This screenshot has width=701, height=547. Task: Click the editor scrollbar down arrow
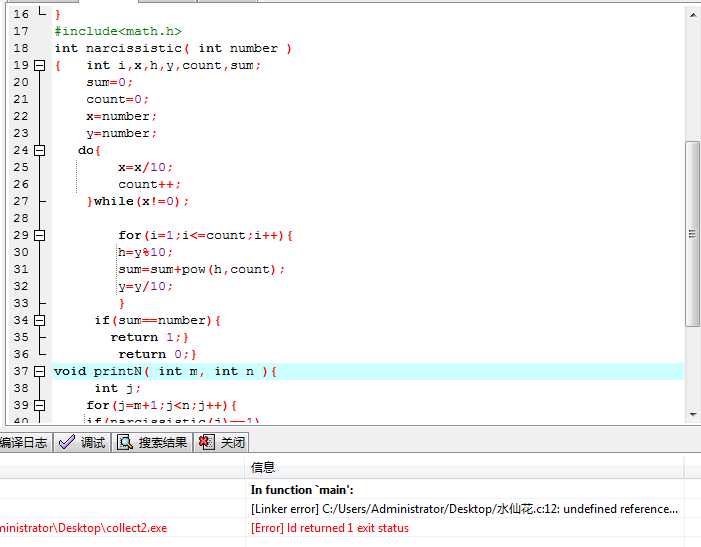[693, 414]
